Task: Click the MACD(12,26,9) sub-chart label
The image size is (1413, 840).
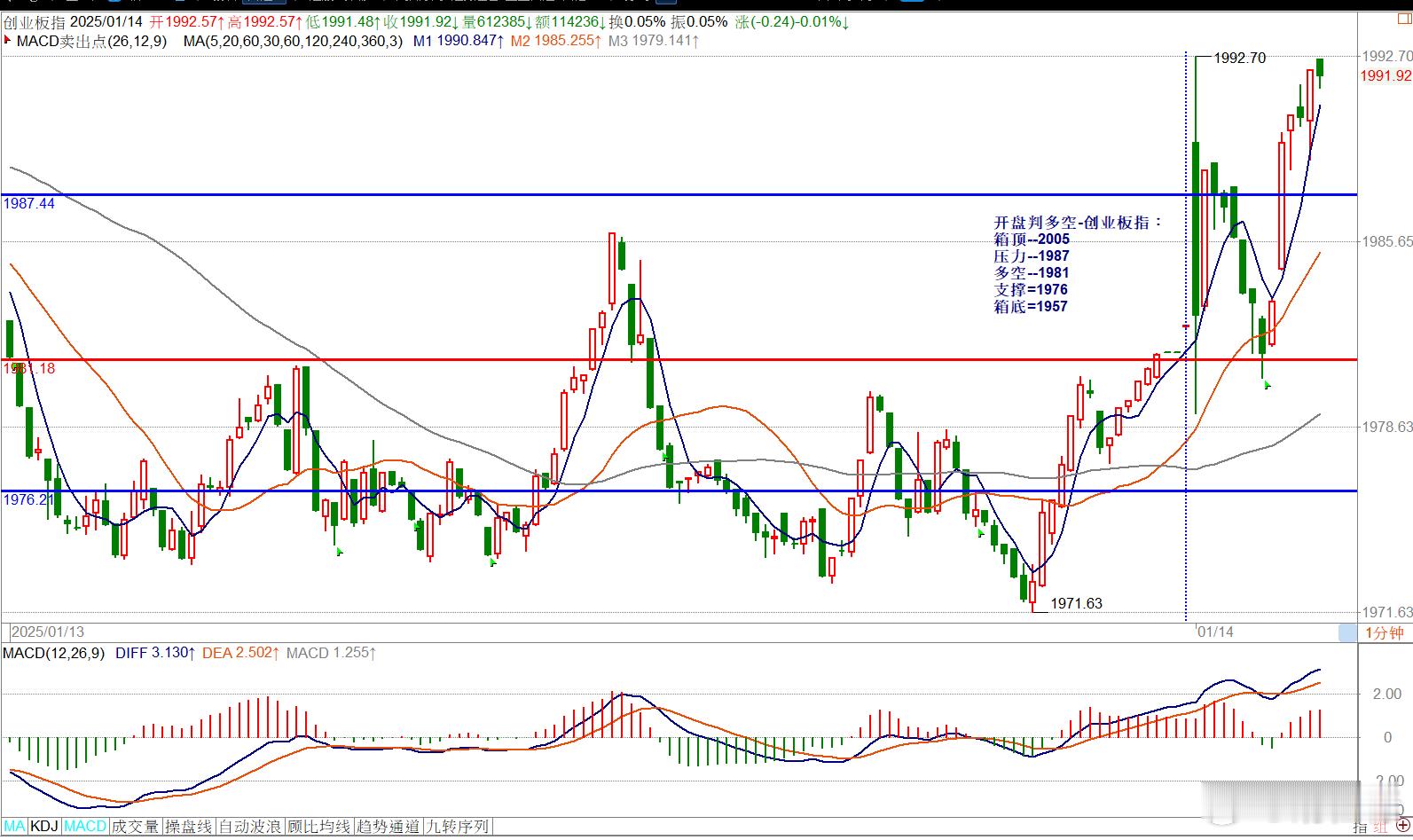Action: point(54,653)
